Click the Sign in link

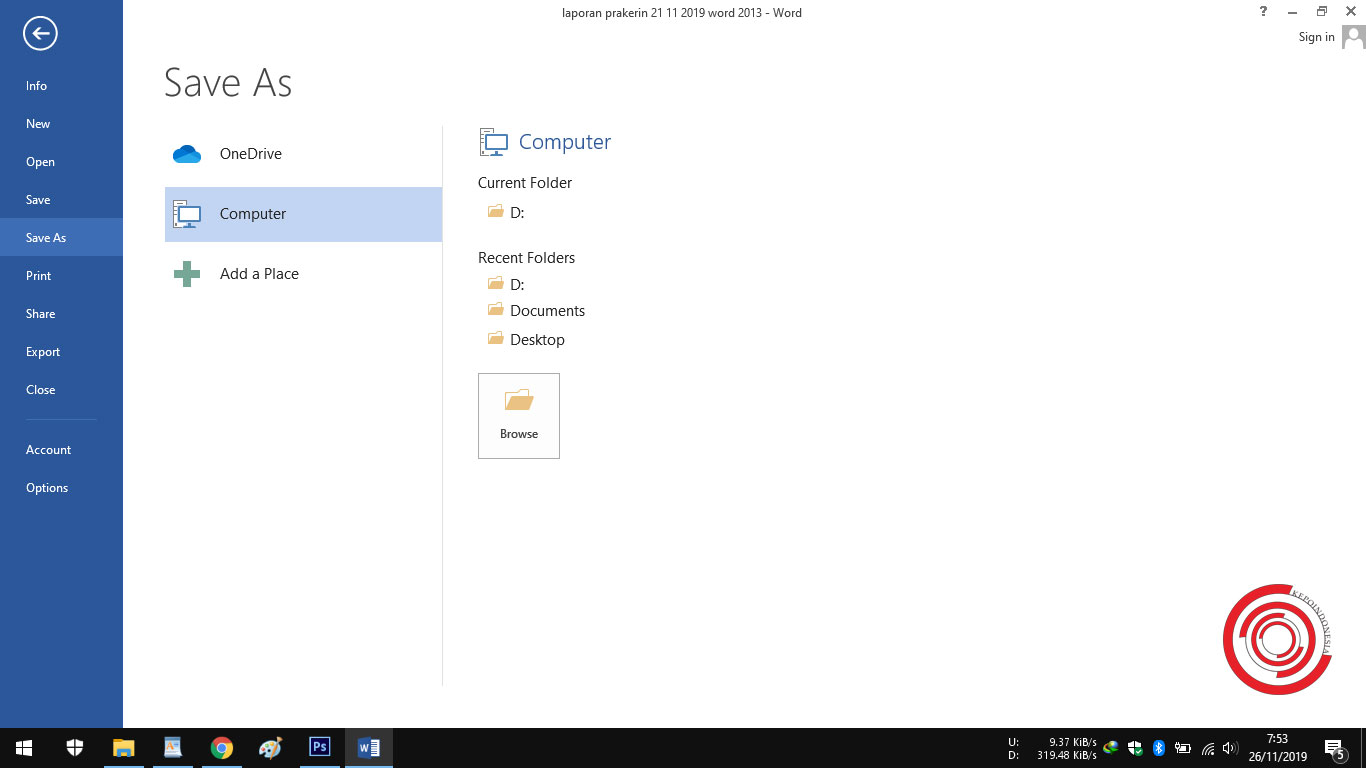[1315, 36]
